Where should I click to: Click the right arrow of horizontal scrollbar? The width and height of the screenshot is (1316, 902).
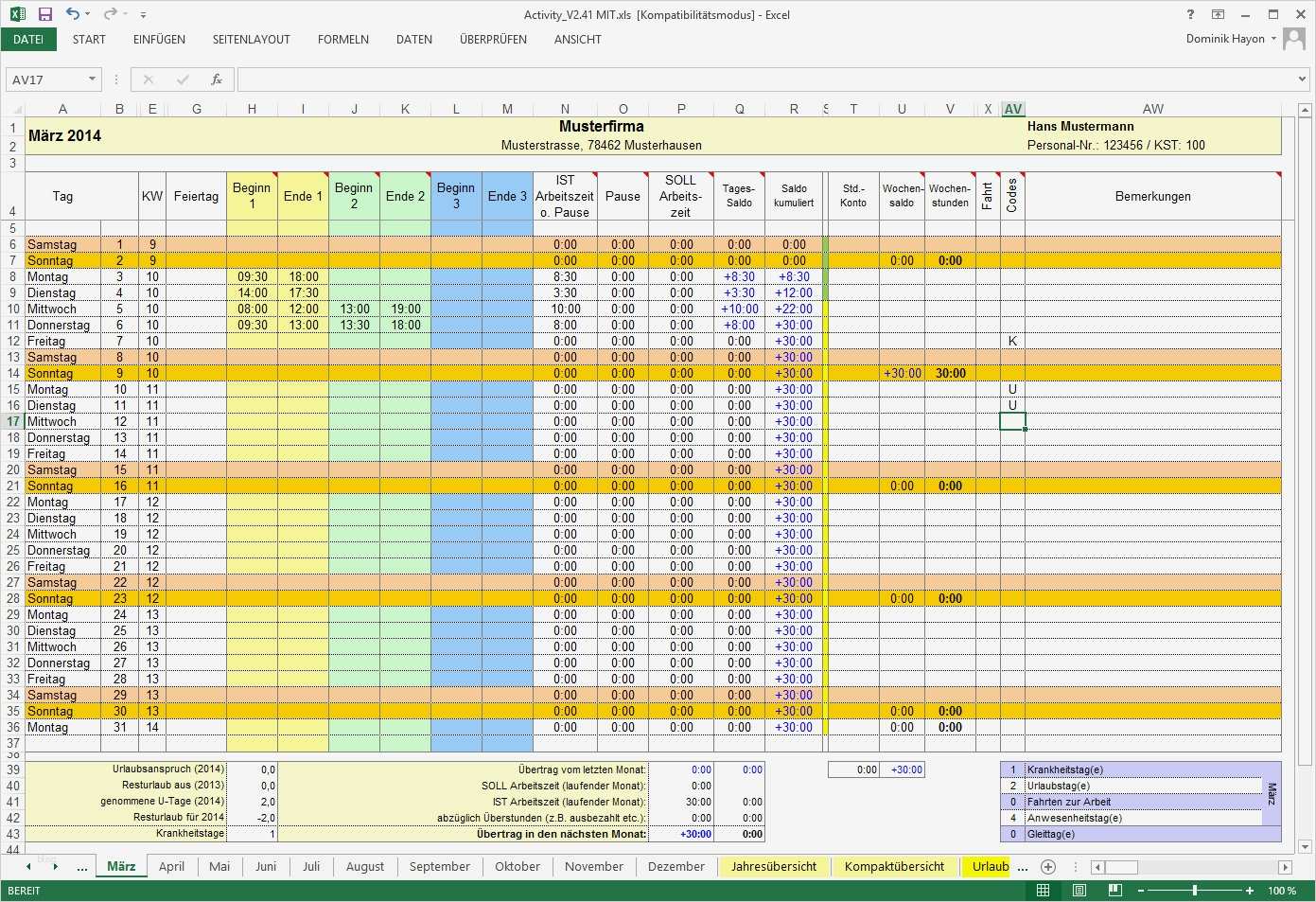pos(1286,866)
